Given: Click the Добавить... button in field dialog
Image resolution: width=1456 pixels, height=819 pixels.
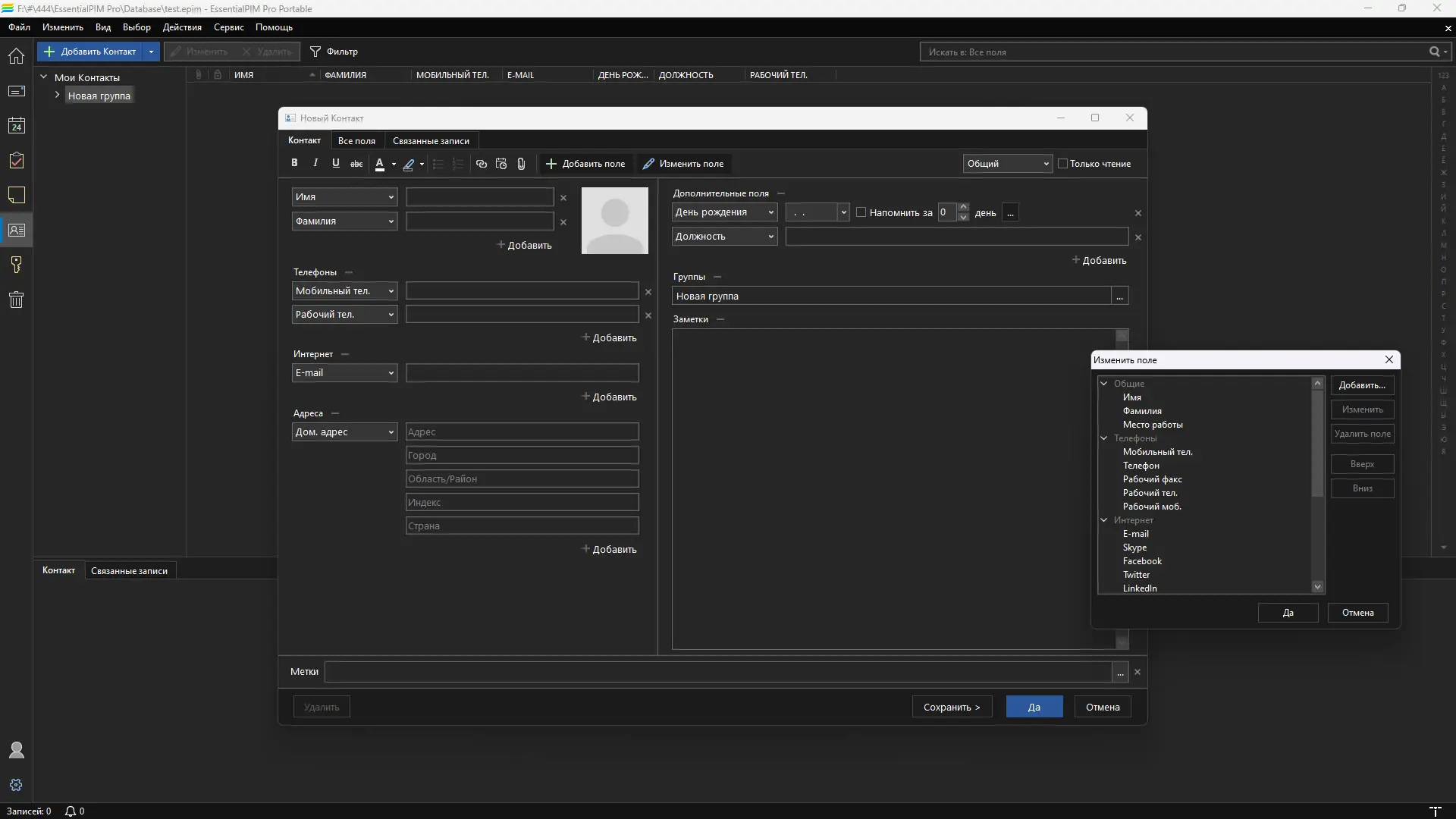Looking at the screenshot, I should (x=1361, y=385).
